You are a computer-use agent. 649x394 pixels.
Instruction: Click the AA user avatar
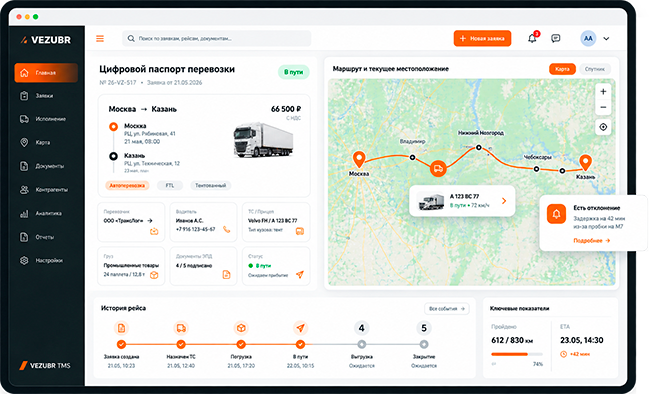[x=588, y=38]
